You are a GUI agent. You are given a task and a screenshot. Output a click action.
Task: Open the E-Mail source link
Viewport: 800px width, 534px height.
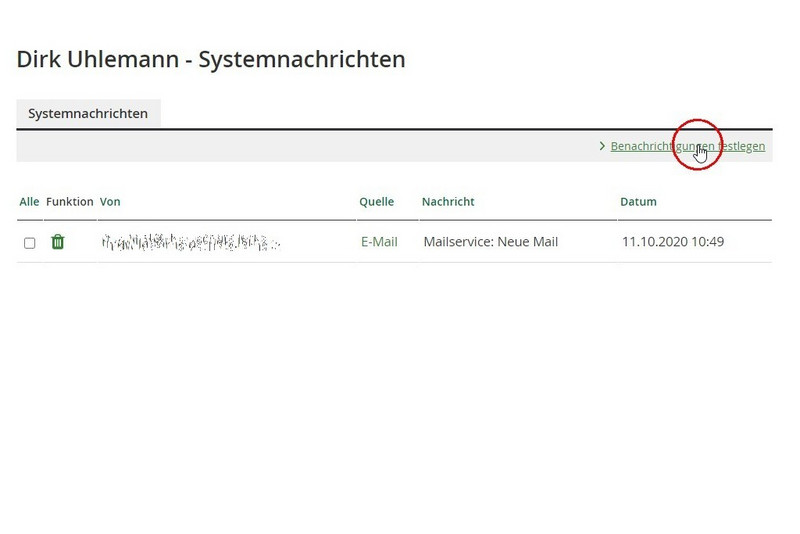click(x=379, y=242)
